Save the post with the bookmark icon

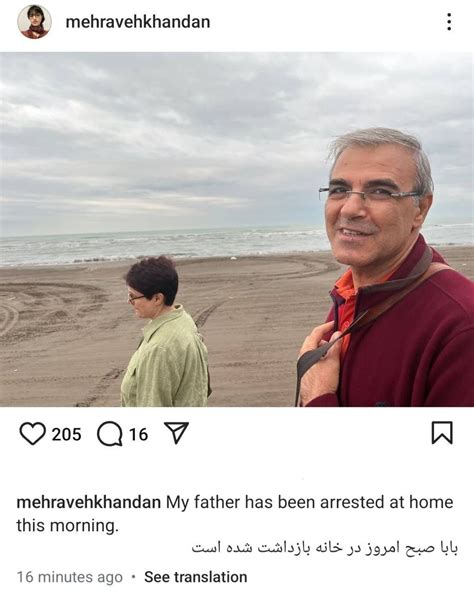pyautogui.click(x=442, y=433)
